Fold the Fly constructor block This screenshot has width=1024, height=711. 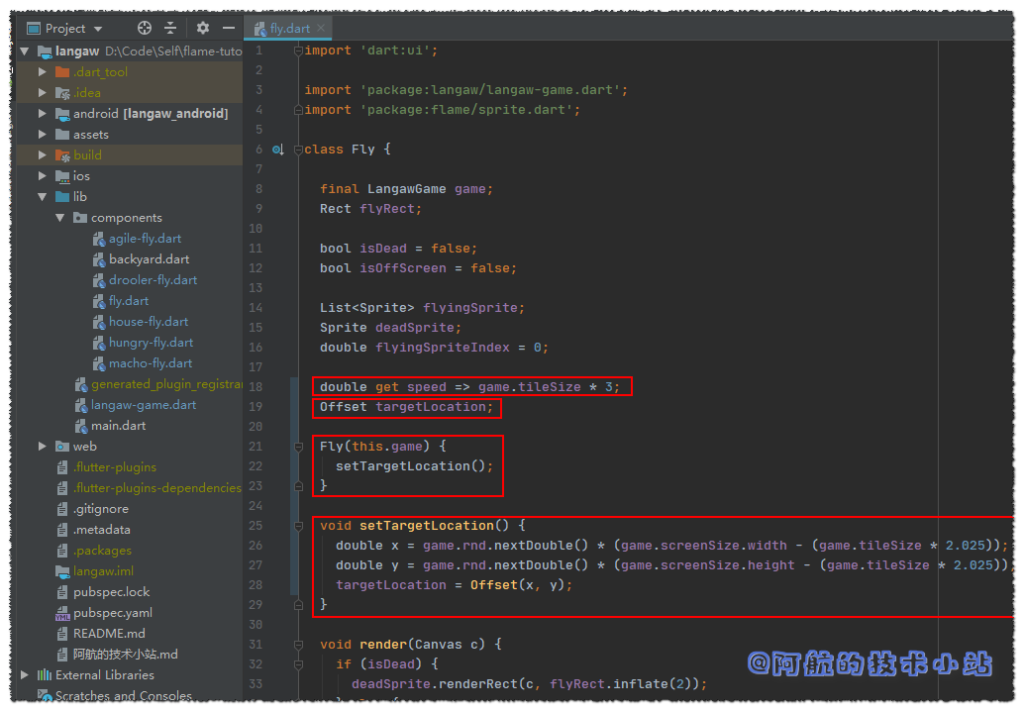pos(298,447)
